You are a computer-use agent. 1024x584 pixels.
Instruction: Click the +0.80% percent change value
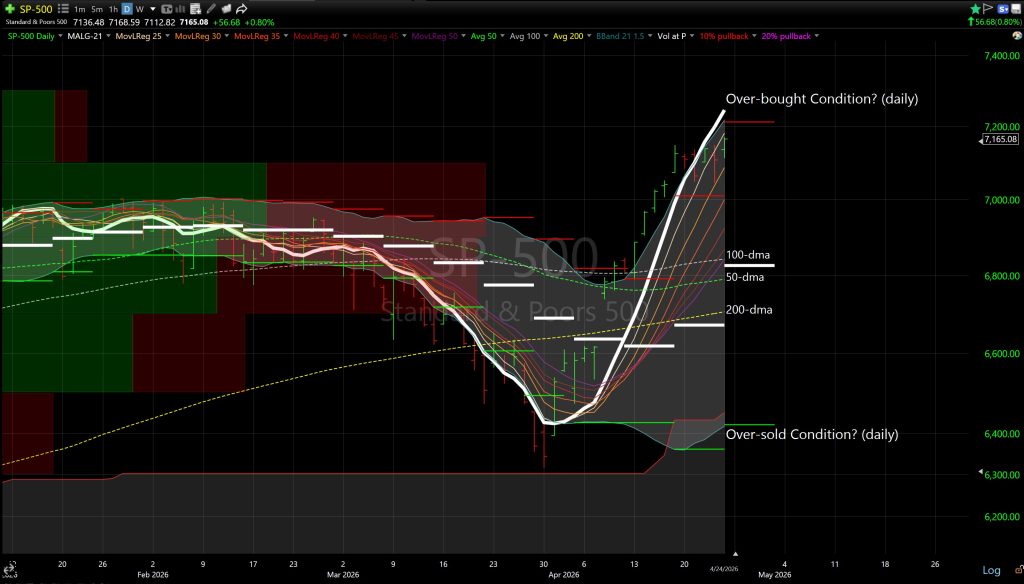259,22
